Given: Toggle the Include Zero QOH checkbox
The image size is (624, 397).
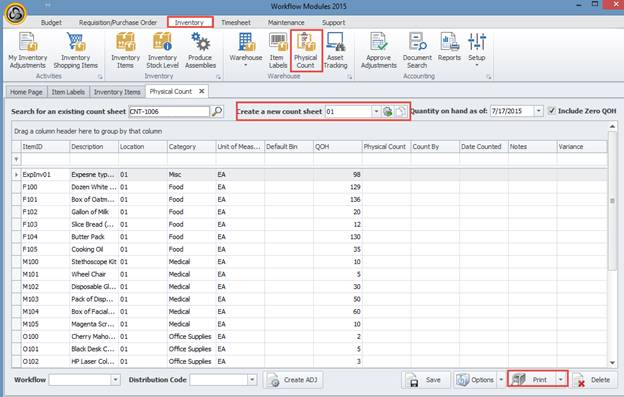Looking at the screenshot, I should pos(552,111).
